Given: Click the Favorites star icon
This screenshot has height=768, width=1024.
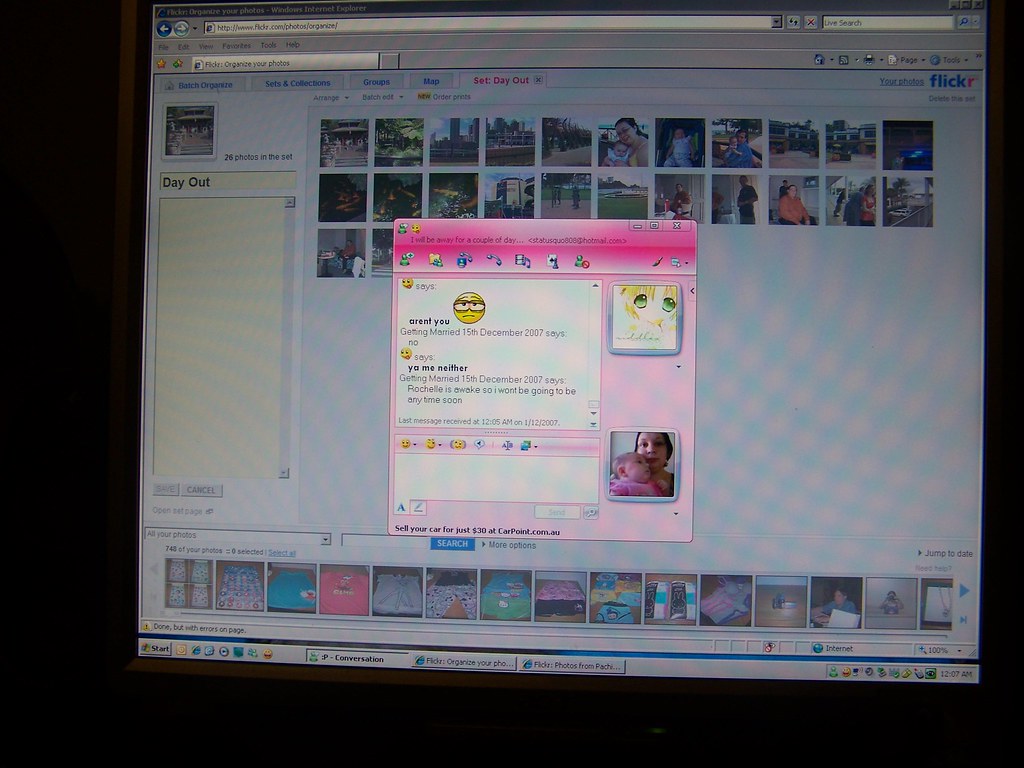Looking at the screenshot, I should pos(161,63).
